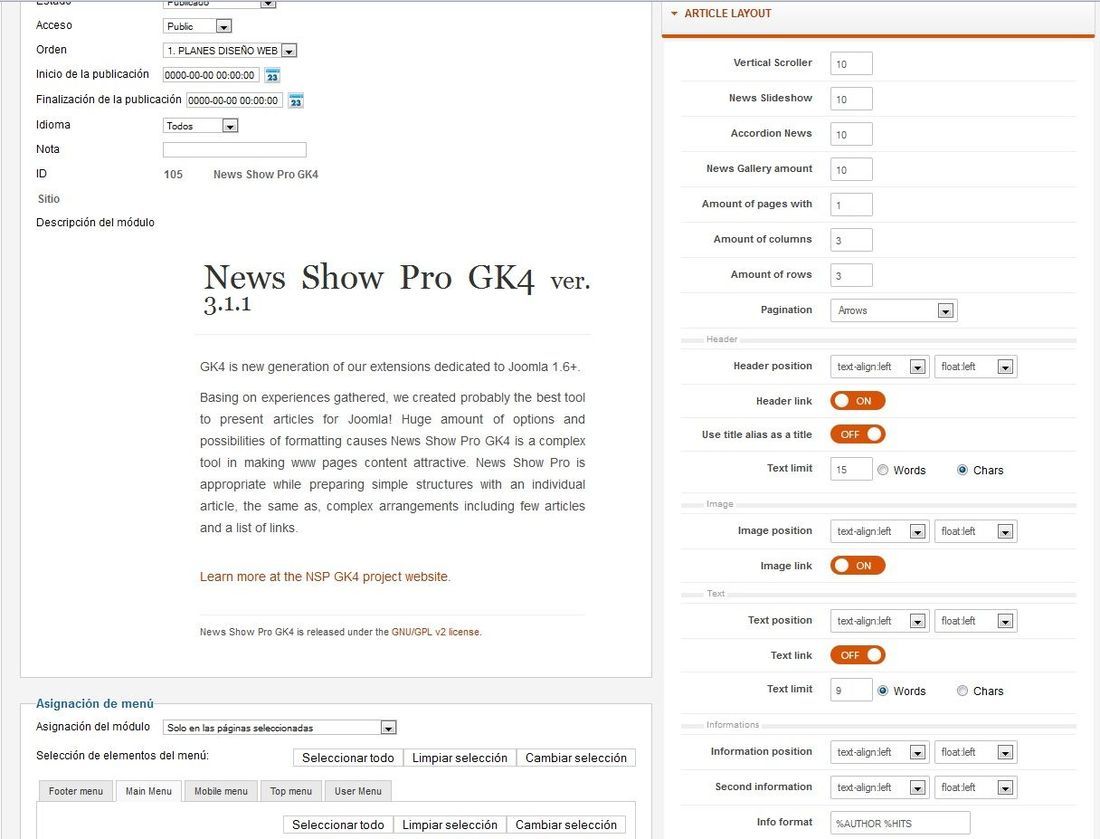1100x839 pixels.
Task: Open Second information text-align dropdown
Action: 880,787
